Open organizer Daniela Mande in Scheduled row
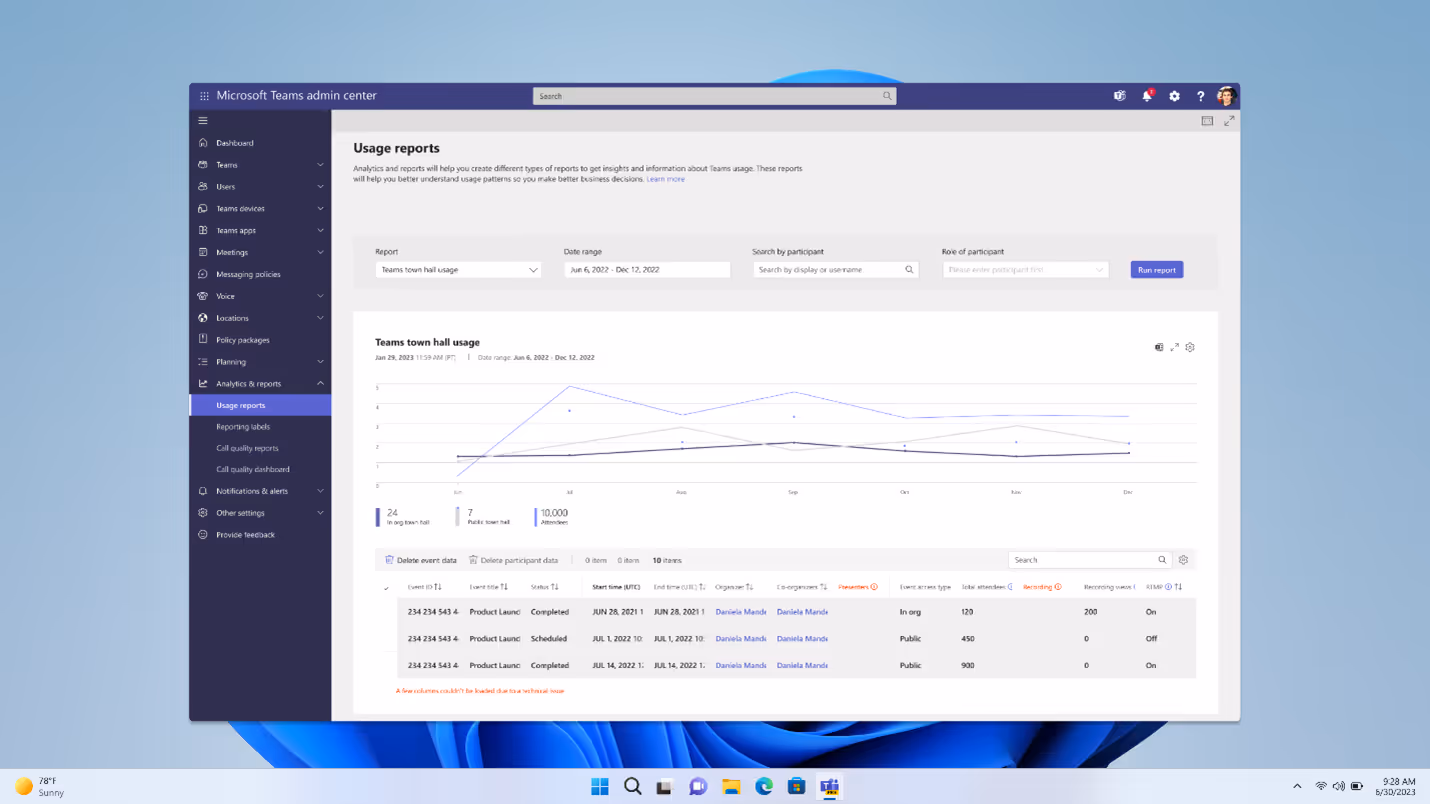 (x=741, y=638)
